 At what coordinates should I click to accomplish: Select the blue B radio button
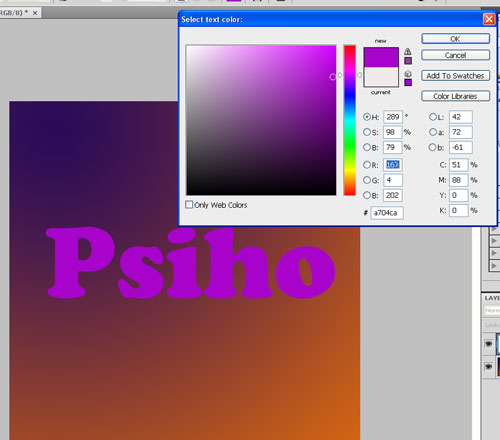point(367,195)
